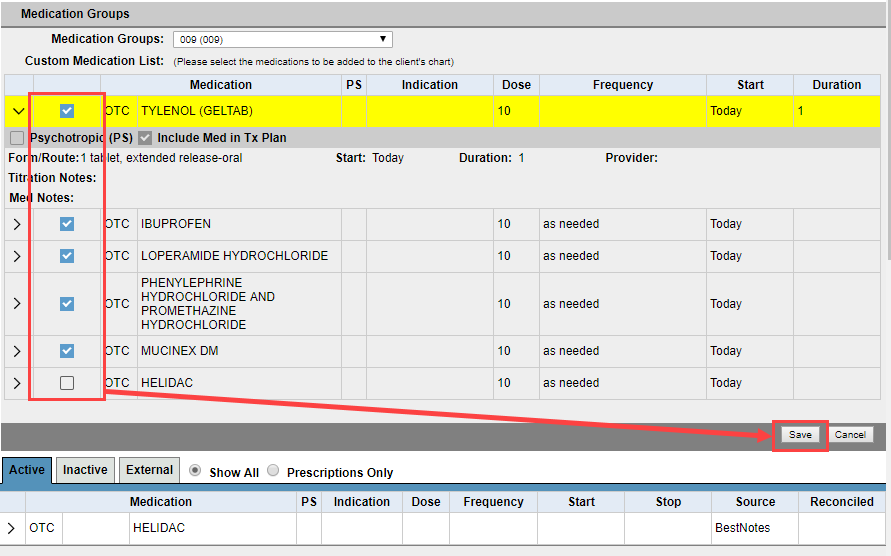Screen dimensions: 891x556
Task: Click the Titration Notes label
Action: coord(52,178)
